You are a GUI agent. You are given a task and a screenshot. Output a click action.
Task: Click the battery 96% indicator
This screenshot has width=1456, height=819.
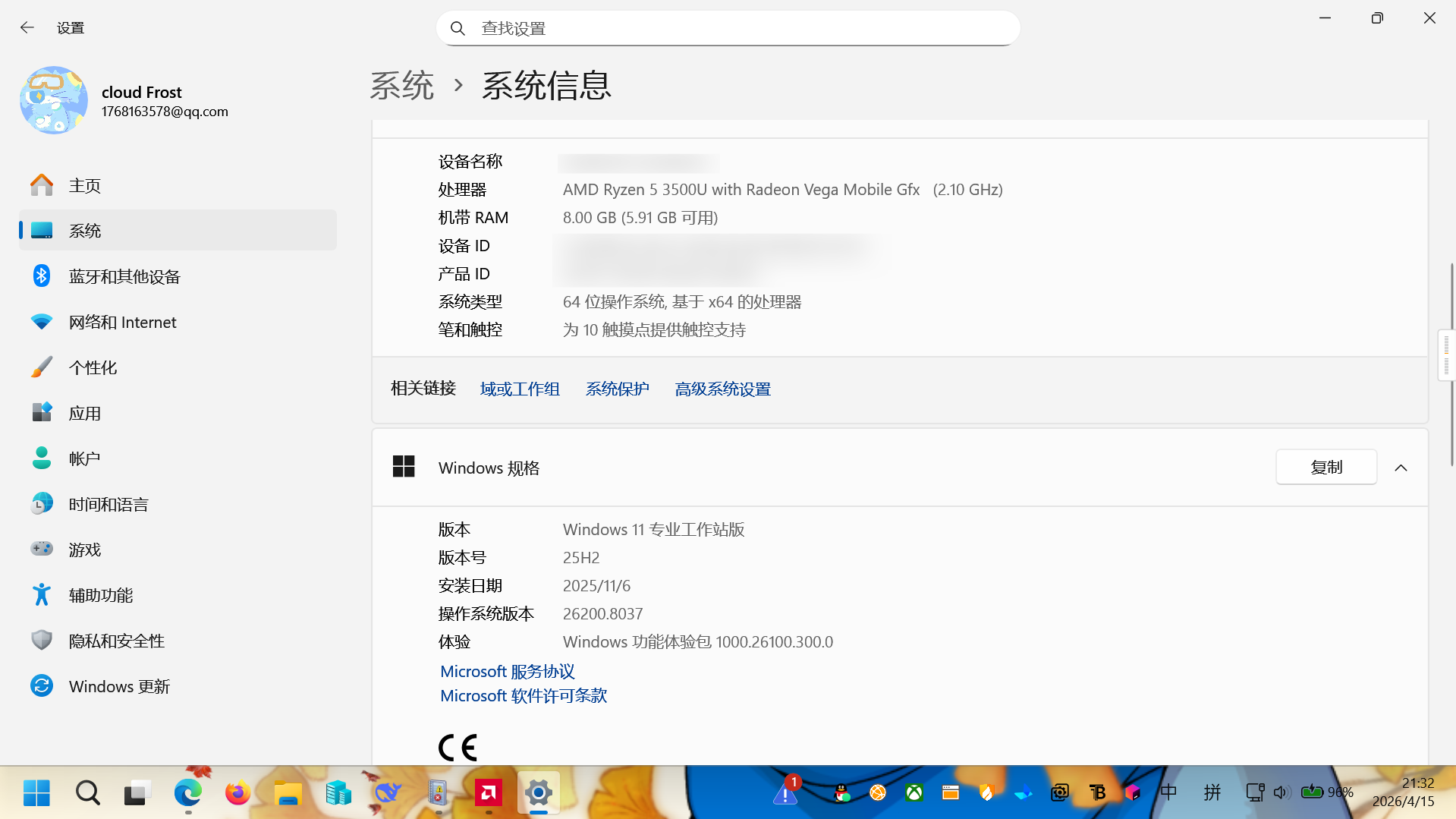coord(1328,793)
